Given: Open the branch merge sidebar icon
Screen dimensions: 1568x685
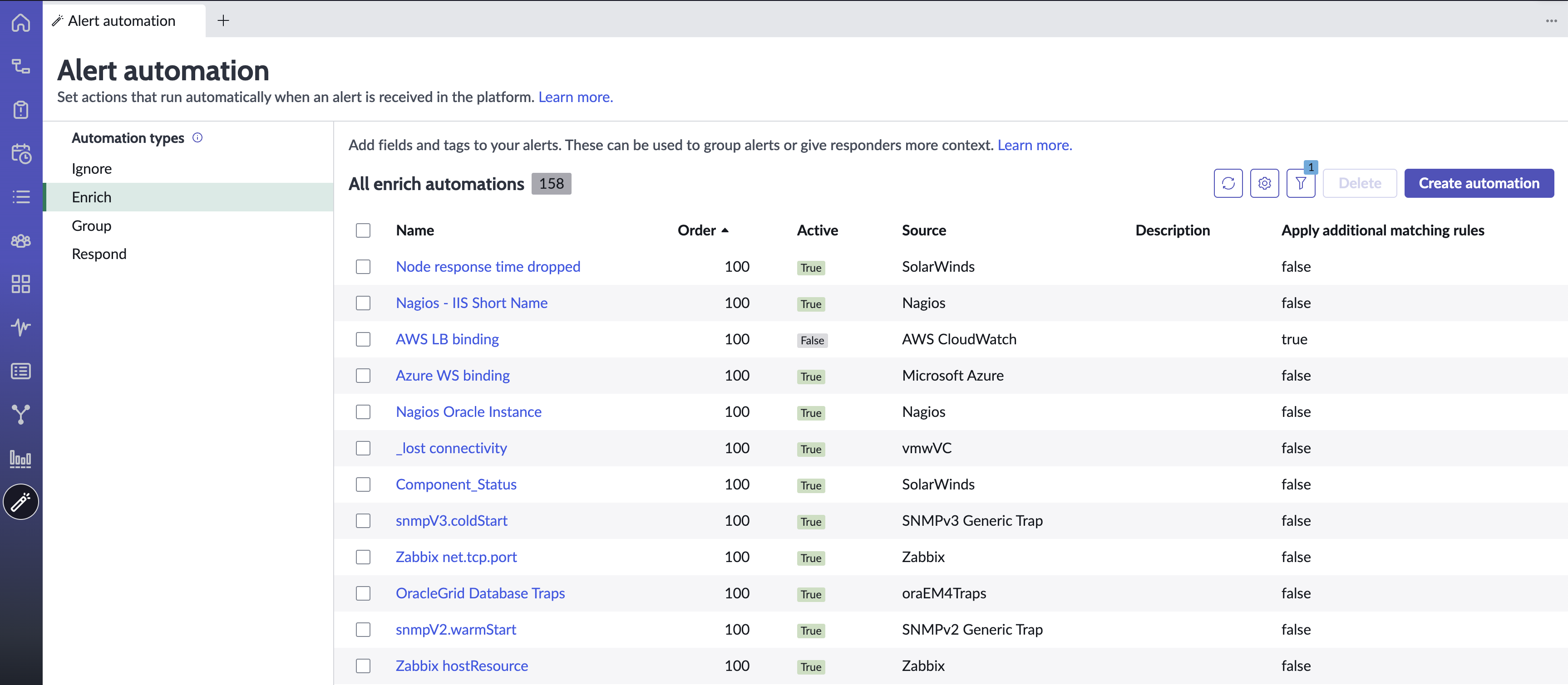Looking at the screenshot, I should 21,414.
